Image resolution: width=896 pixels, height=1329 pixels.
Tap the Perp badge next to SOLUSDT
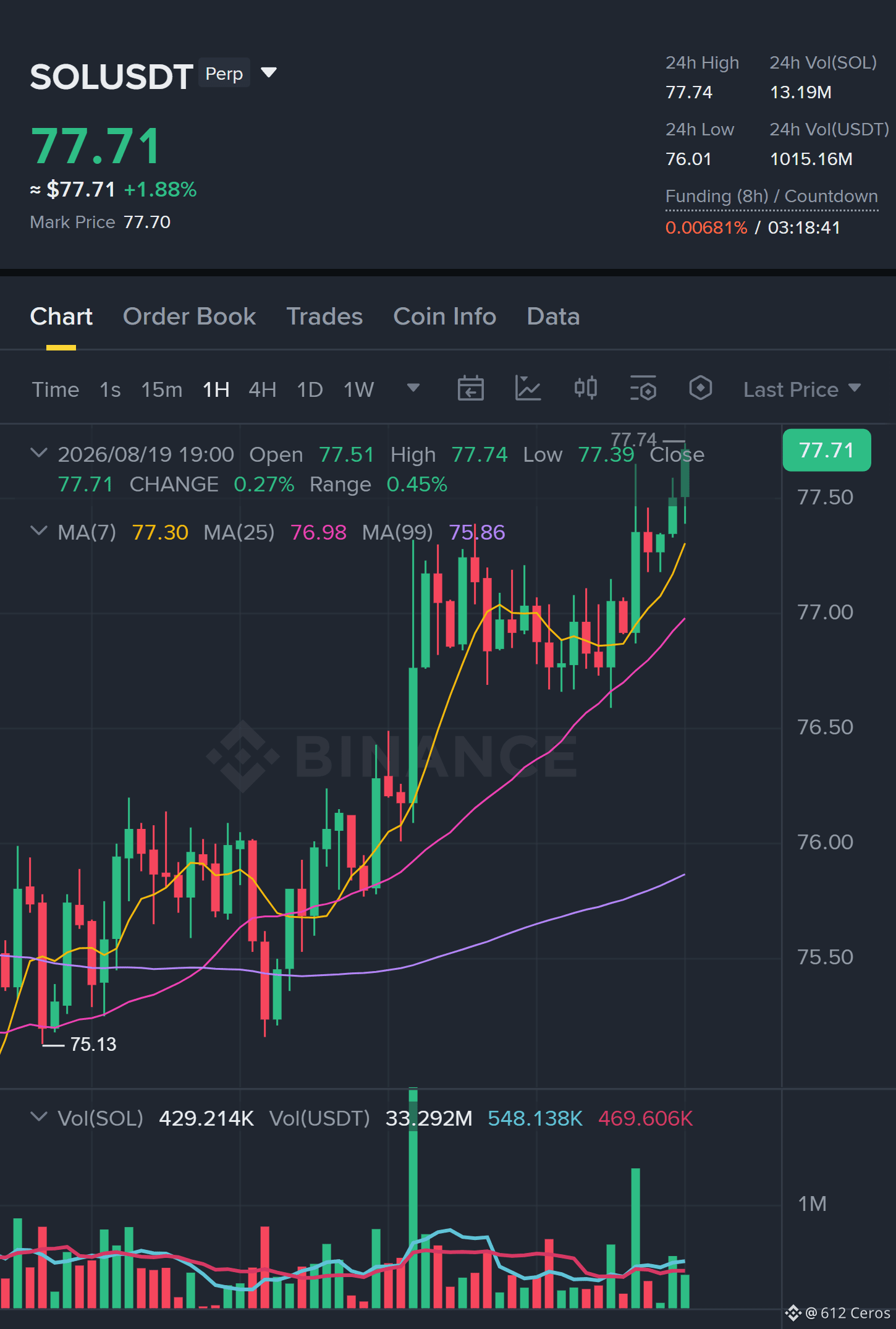(224, 73)
